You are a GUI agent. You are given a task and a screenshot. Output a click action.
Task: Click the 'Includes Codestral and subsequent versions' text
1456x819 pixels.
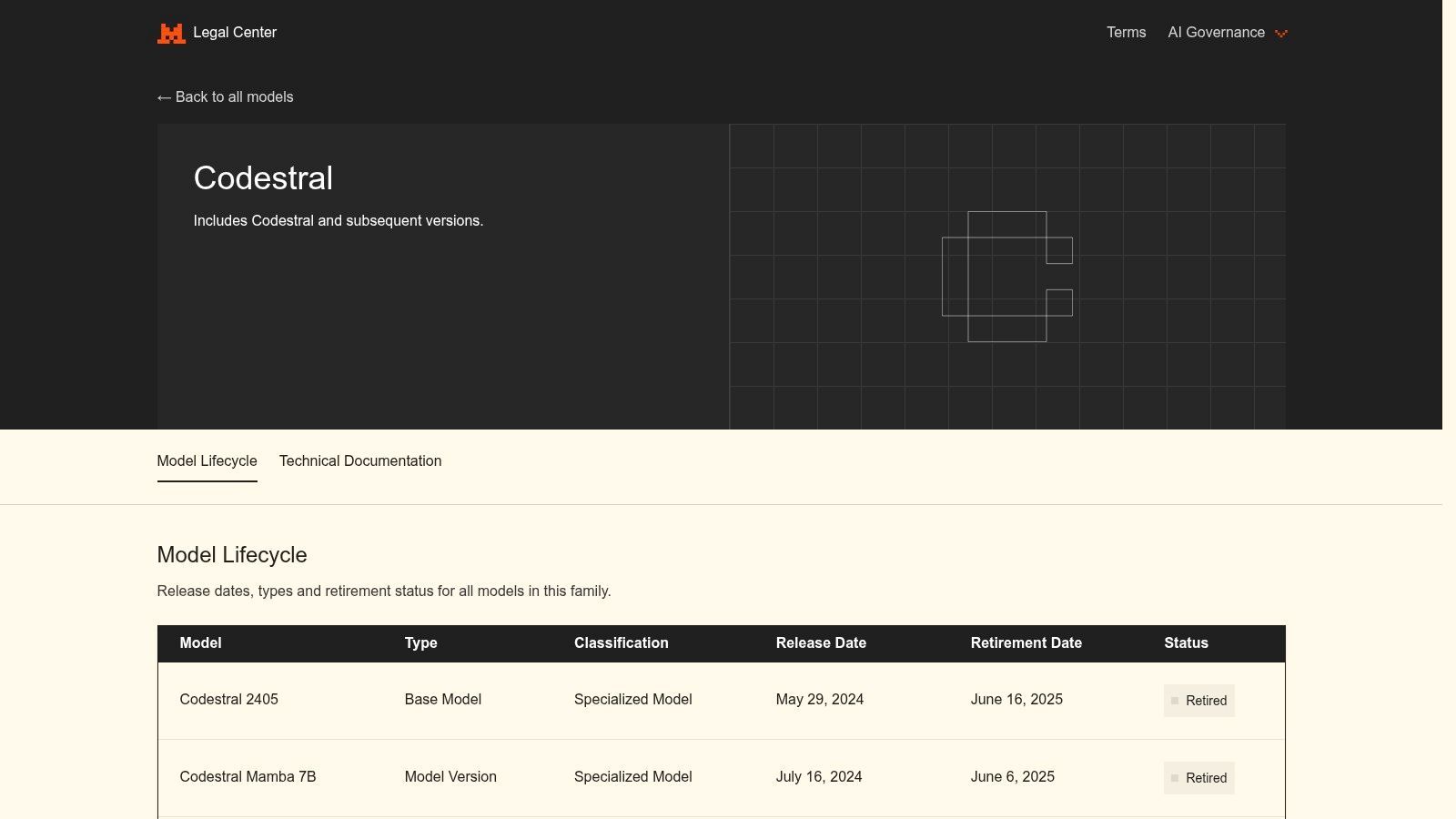pyautogui.click(x=339, y=221)
